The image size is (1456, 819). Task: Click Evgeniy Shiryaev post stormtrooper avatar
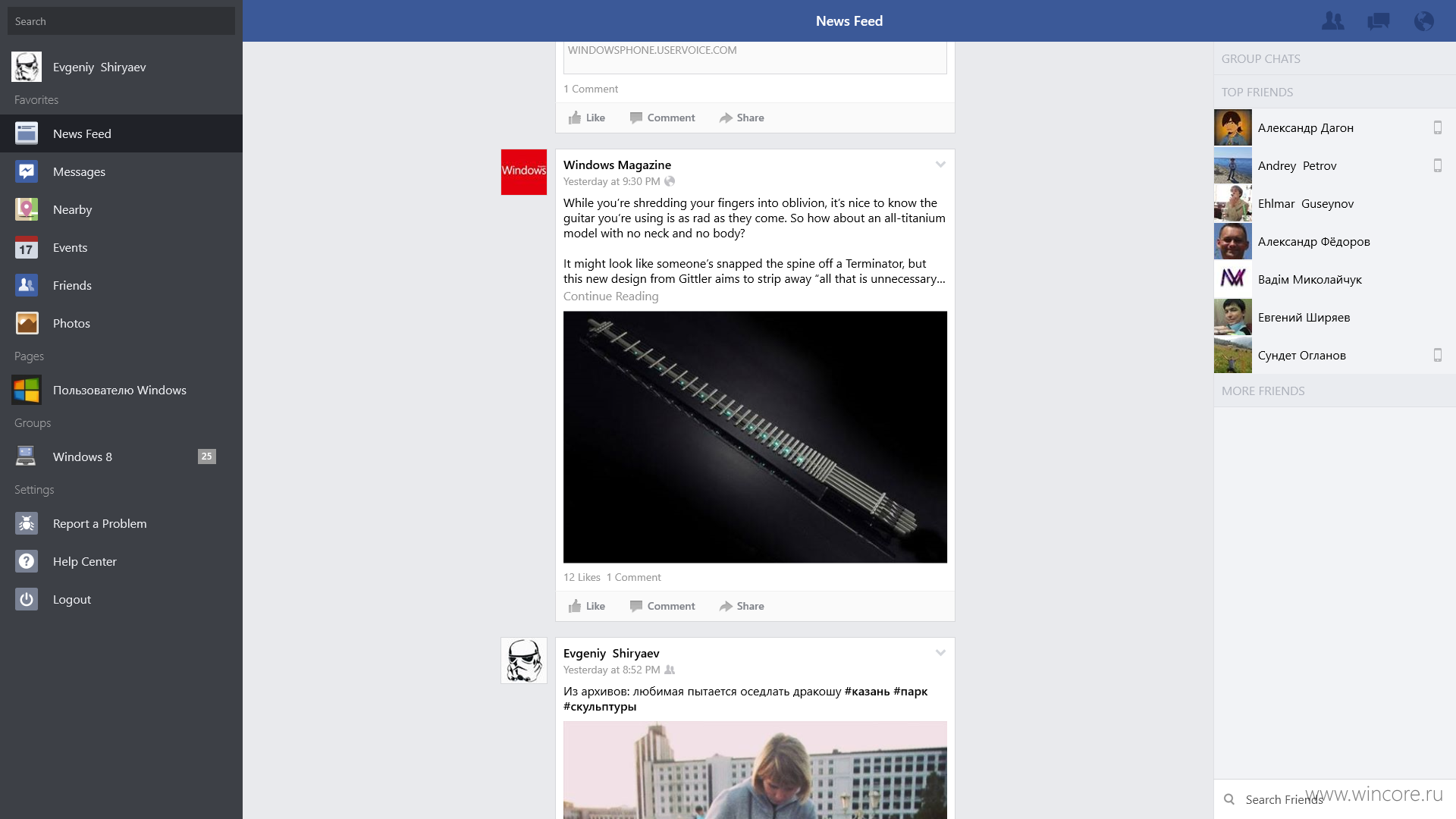pyautogui.click(x=523, y=661)
